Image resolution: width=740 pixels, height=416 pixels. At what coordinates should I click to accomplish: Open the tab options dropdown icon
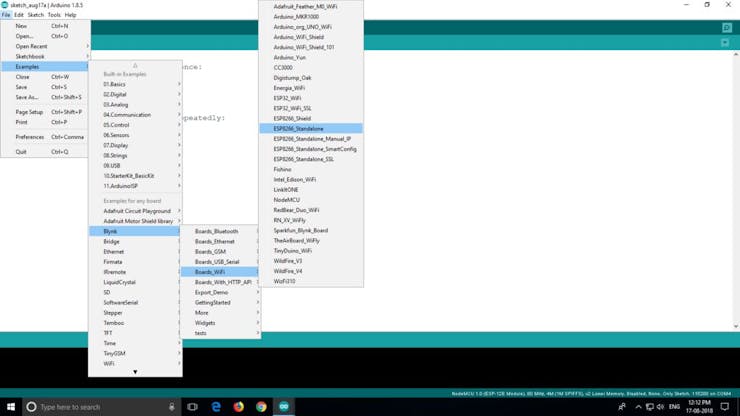[725, 43]
